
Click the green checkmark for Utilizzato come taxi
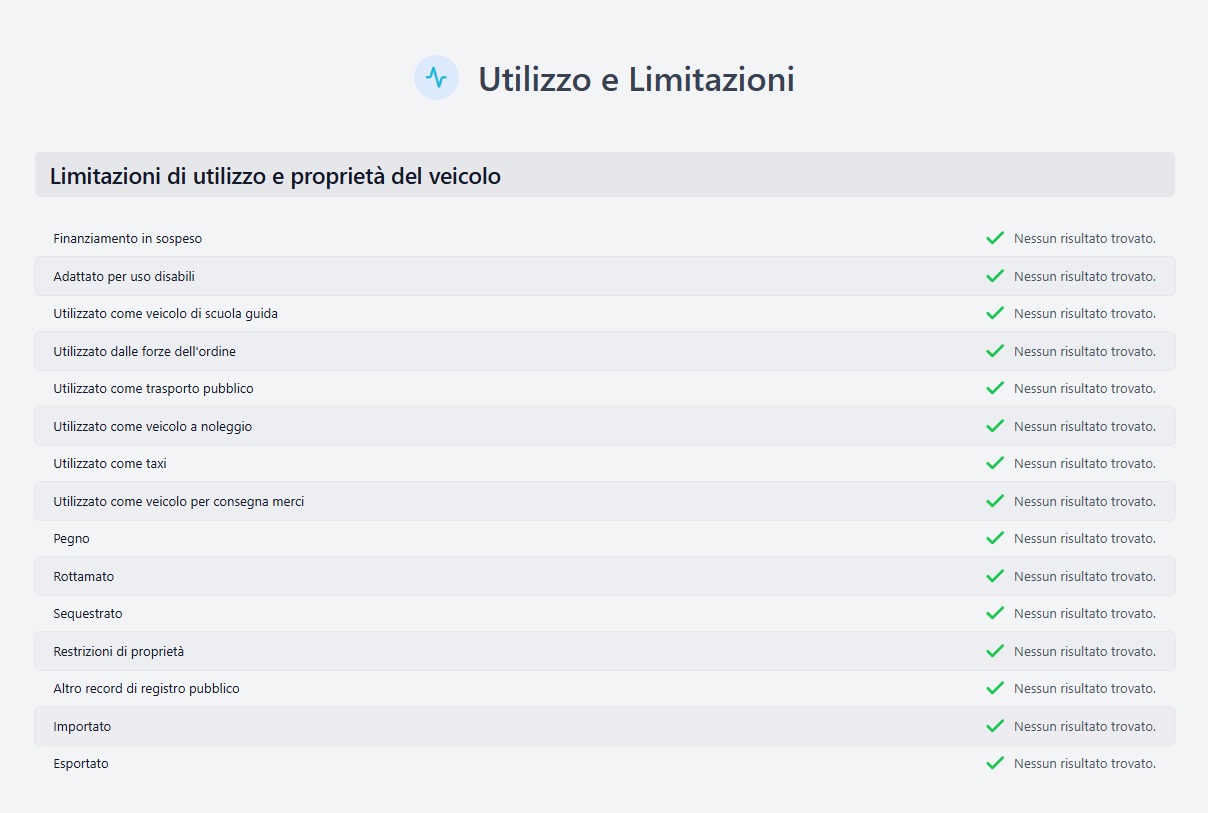[995, 463]
